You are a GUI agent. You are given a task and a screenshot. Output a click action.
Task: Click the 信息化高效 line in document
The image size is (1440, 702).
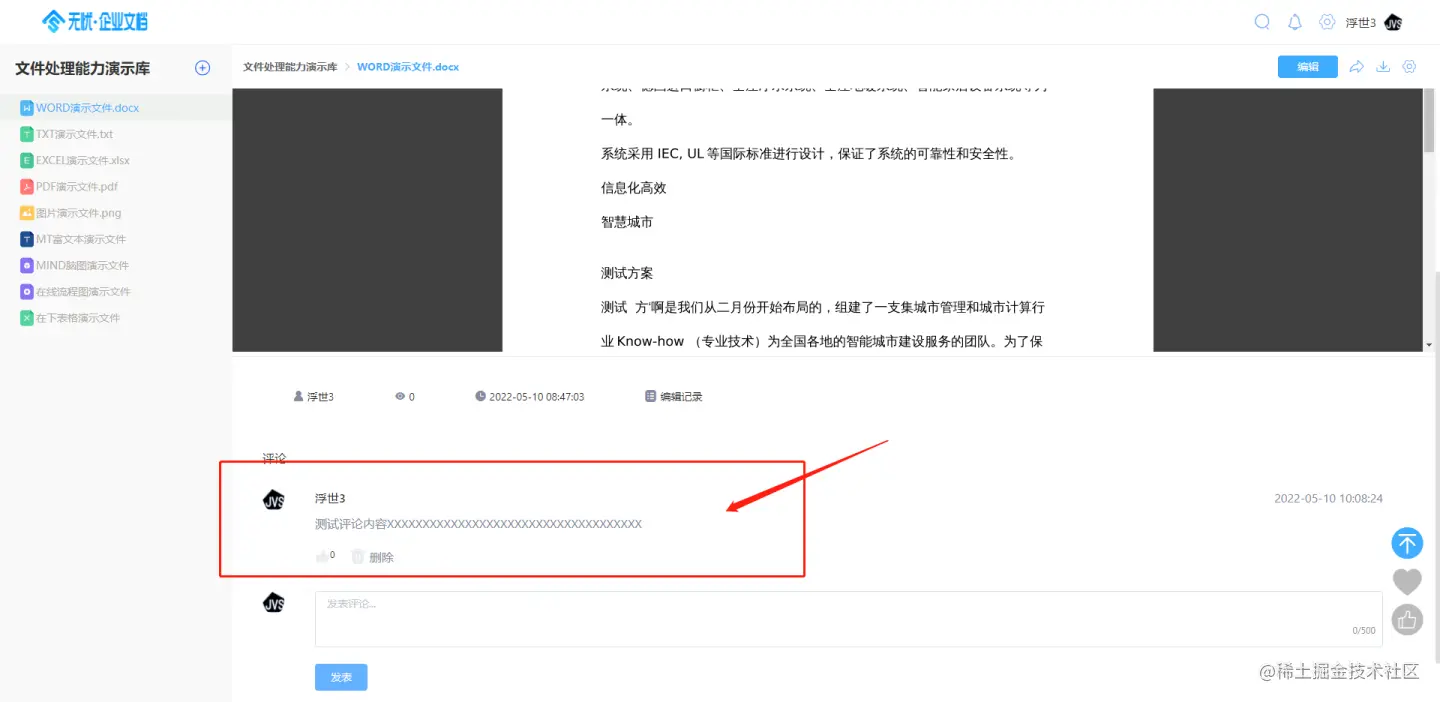point(633,188)
